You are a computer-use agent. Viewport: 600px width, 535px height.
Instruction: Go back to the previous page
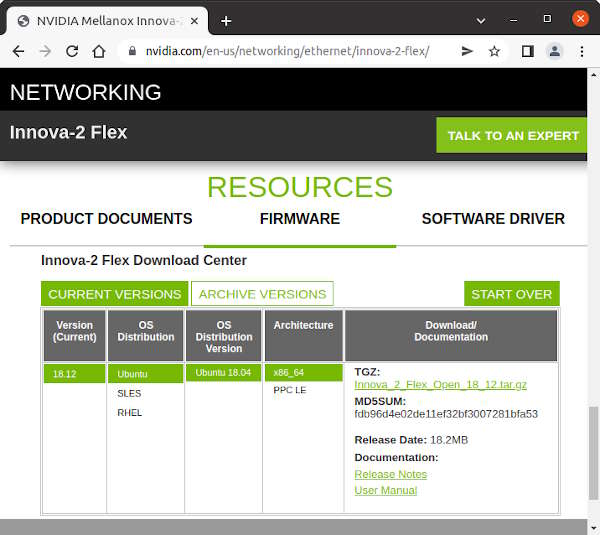click(x=18, y=51)
